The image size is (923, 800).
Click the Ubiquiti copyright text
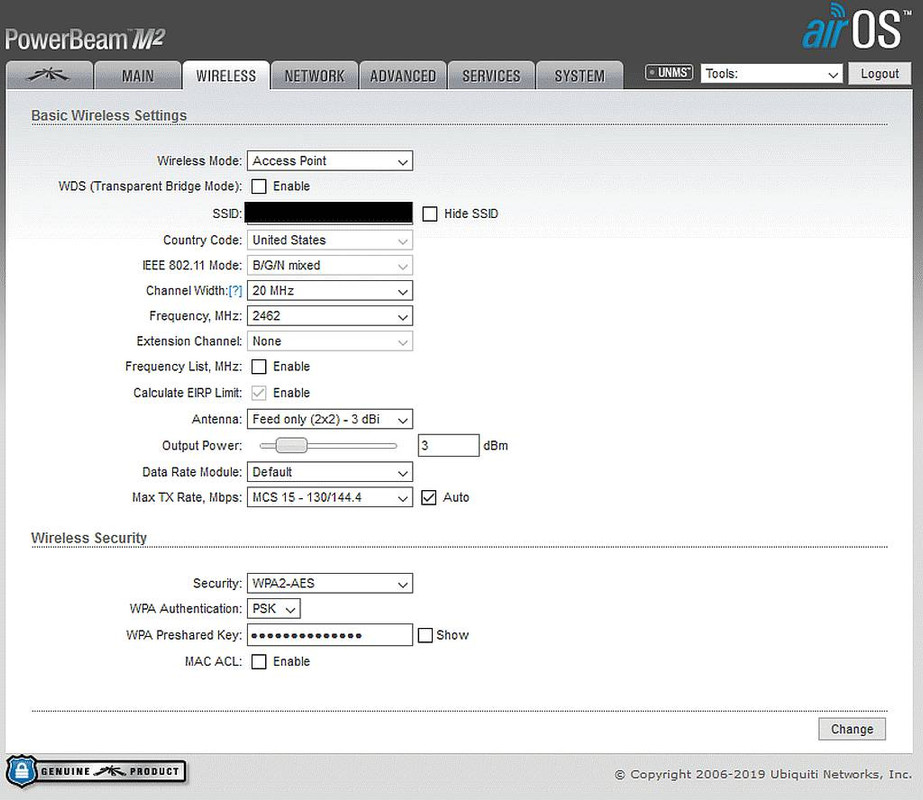[x=763, y=775]
